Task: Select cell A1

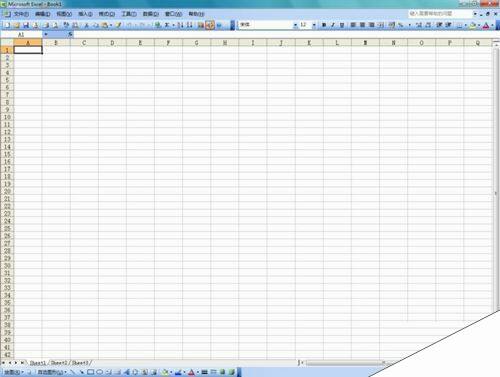Action: click(28, 50)
